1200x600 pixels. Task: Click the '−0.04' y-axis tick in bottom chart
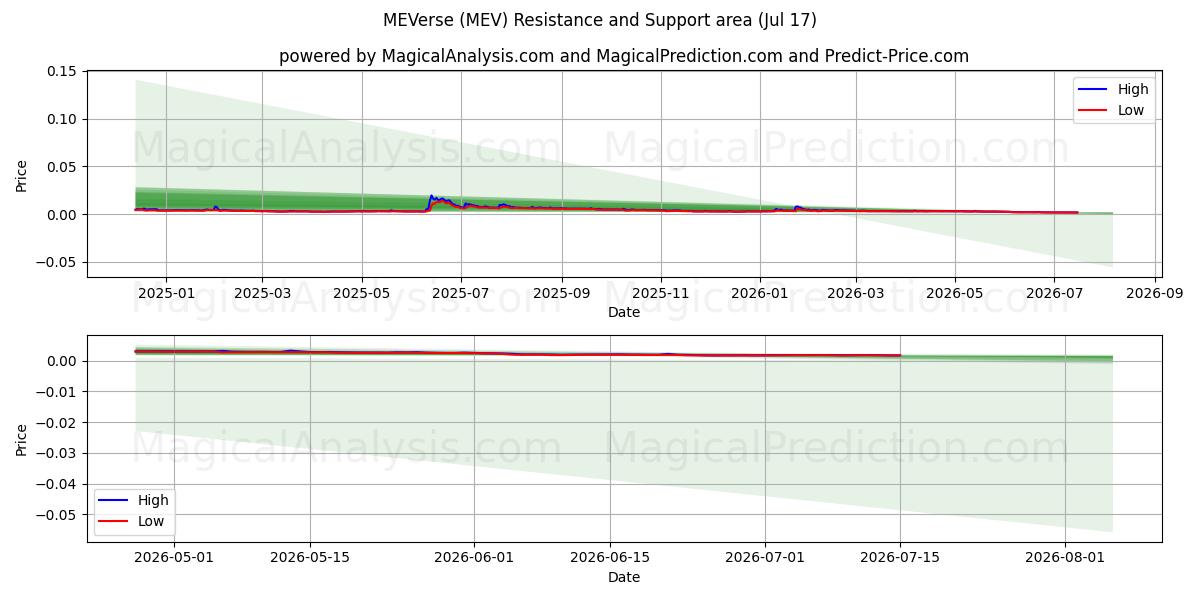point(56,485)
